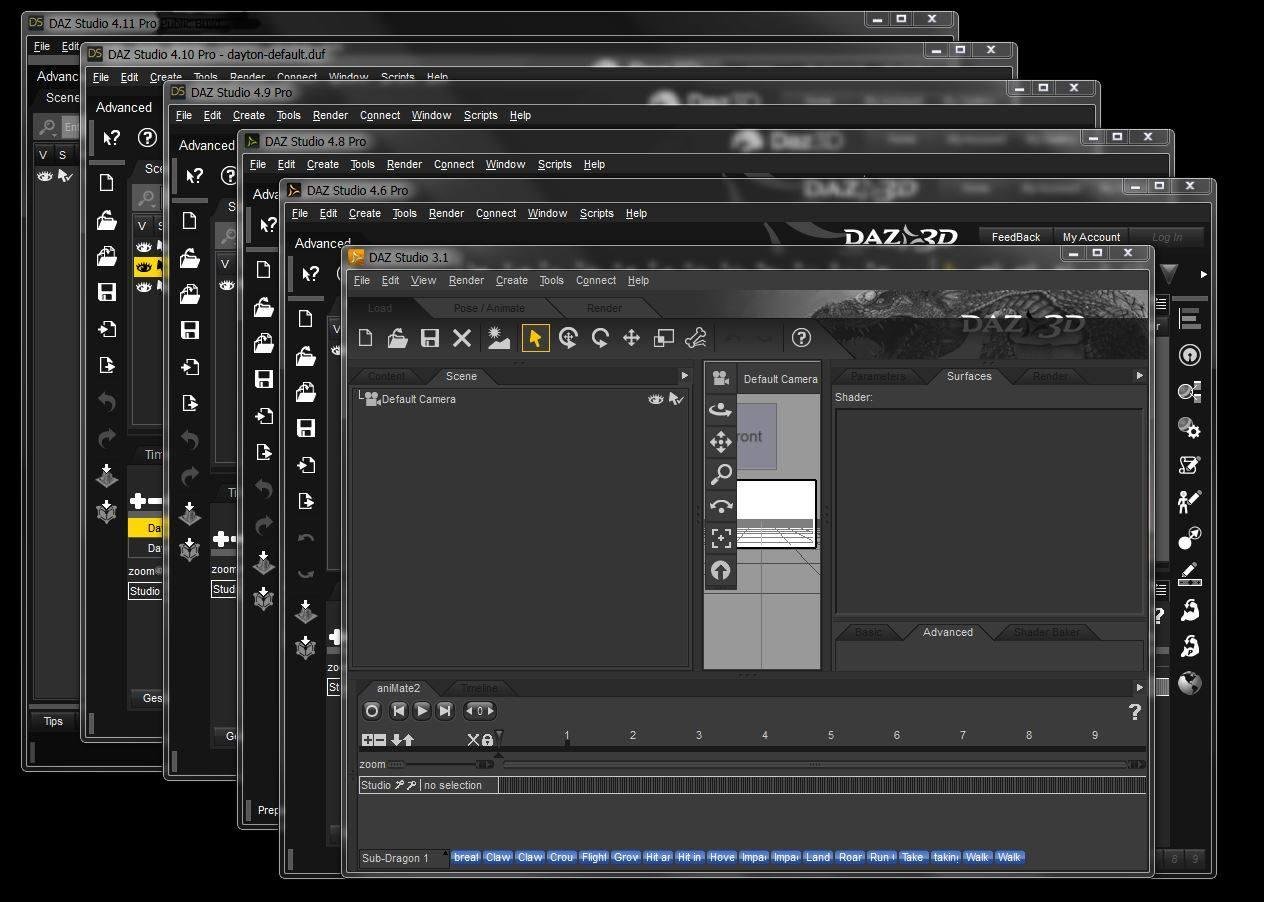Open Surfaces pane options arrow in 3.1
1264x902 pixels.
pos(1139,376)
